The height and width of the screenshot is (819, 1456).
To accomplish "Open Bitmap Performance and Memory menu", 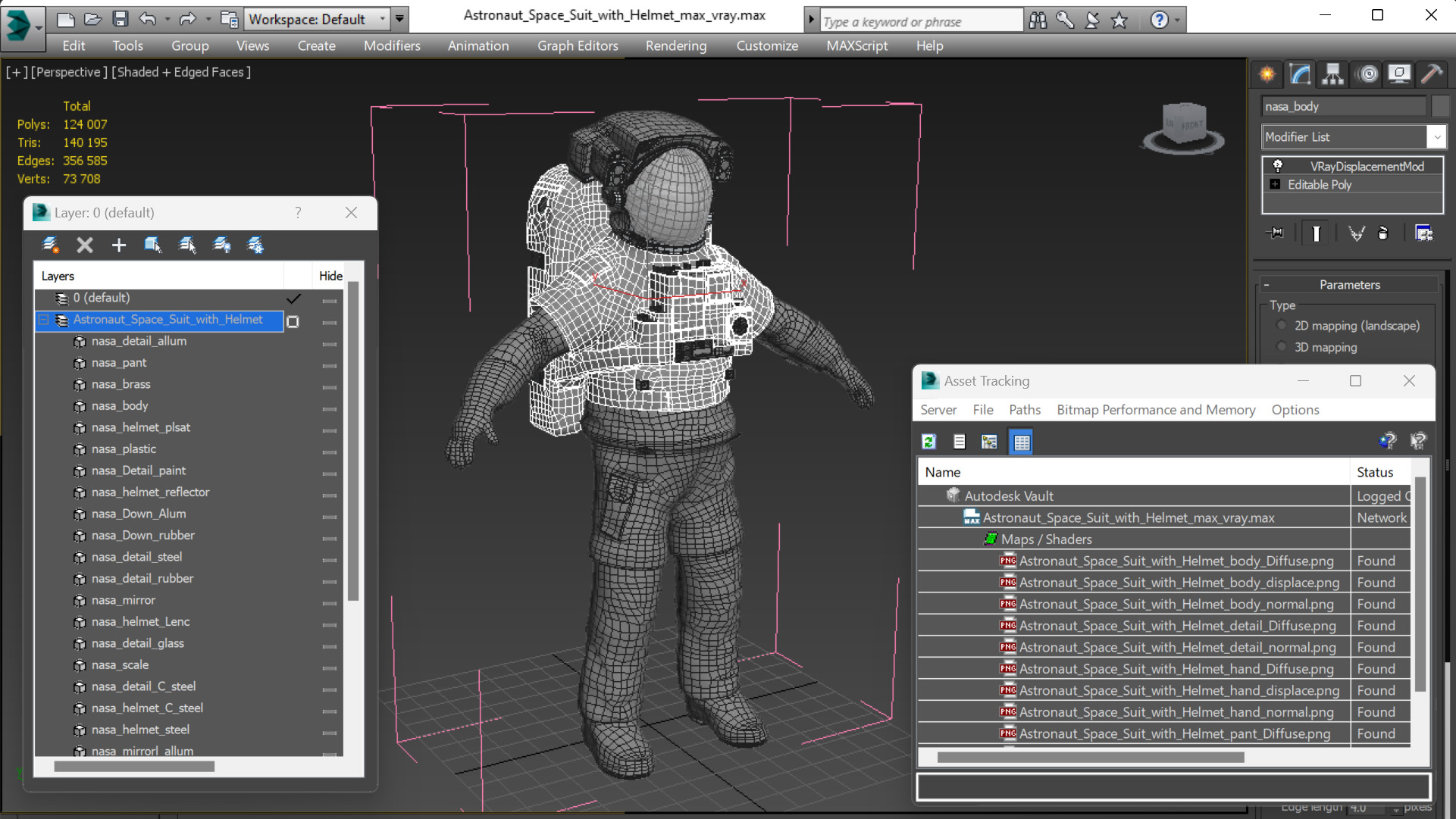I will [x=1156, y=410].
